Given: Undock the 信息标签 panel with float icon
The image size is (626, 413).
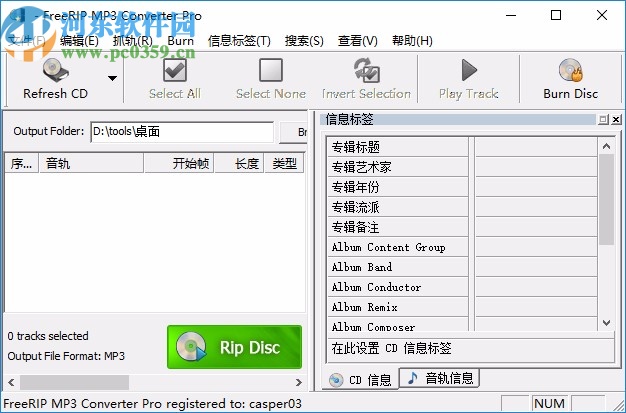Looking at the screenshot, I should tap(603, 119).
